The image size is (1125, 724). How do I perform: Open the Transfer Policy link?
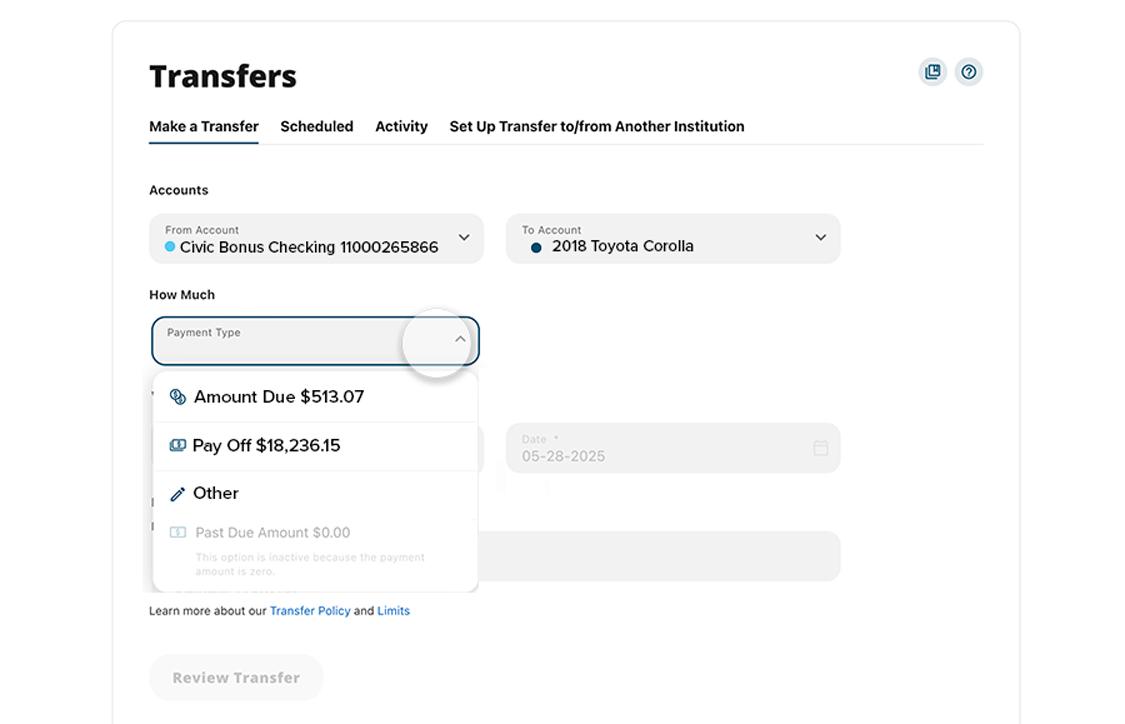point(310,611)
